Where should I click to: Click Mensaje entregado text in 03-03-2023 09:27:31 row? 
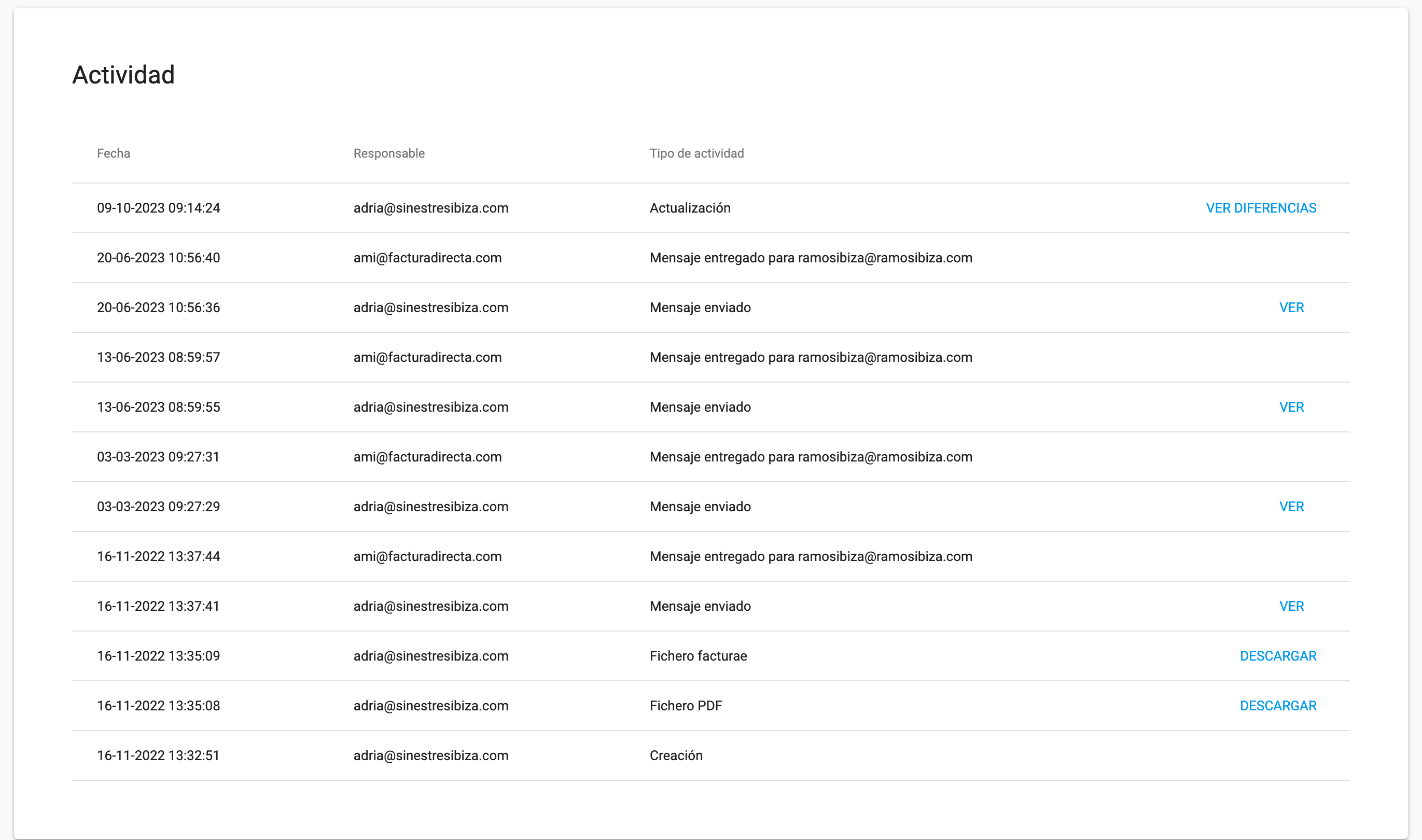pos(811,457)
